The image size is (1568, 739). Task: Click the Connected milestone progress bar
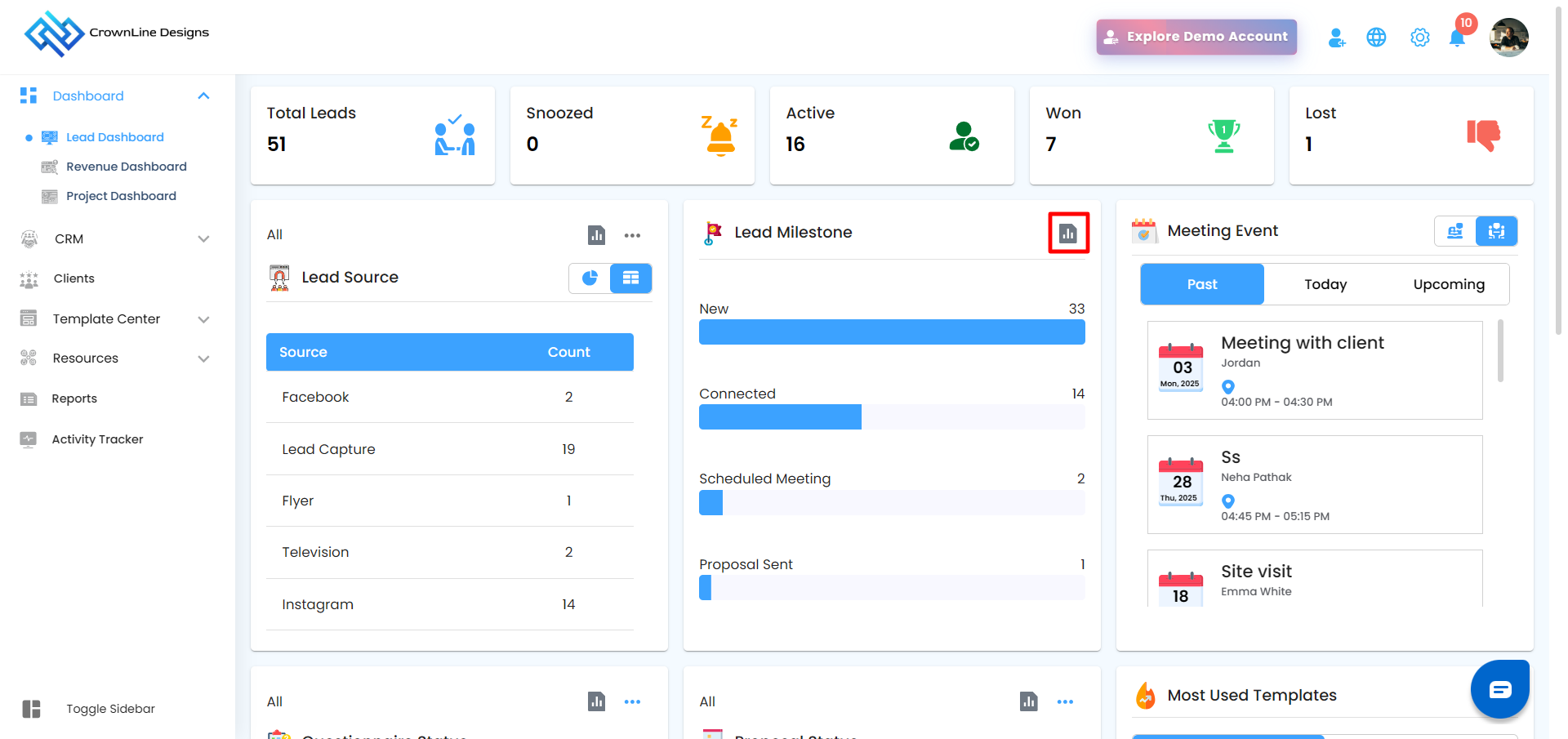coord(892,416)
